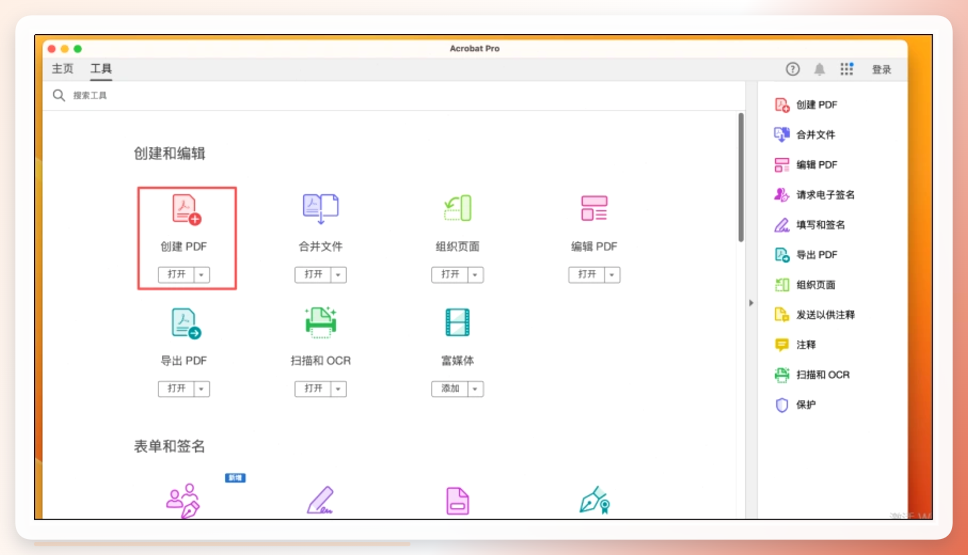Select 创建 PDF in right sidebar
The width and height of the screenshot is (968, 555).
[806, 105]
